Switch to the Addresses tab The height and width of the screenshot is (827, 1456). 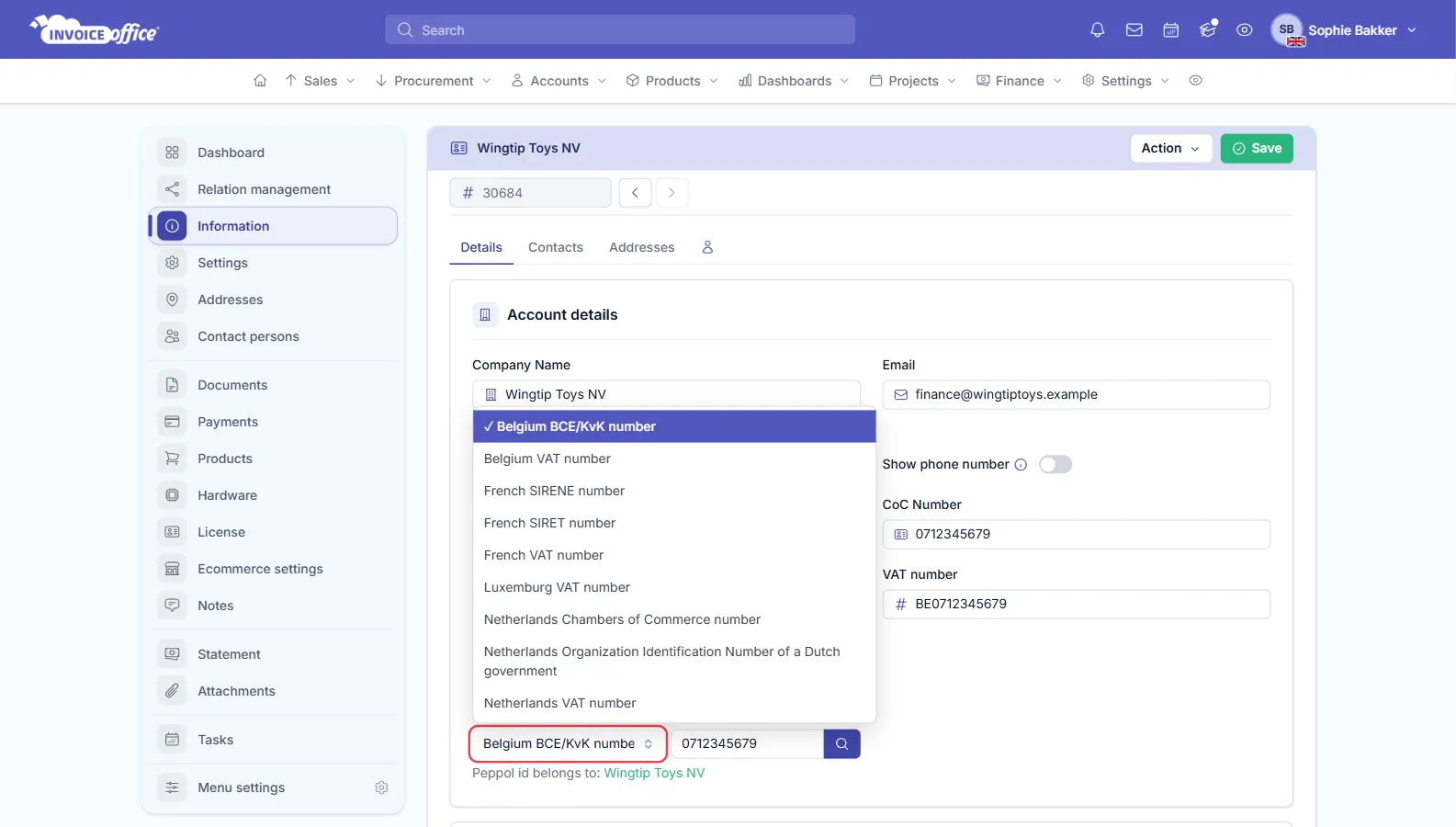click(641, 247)
